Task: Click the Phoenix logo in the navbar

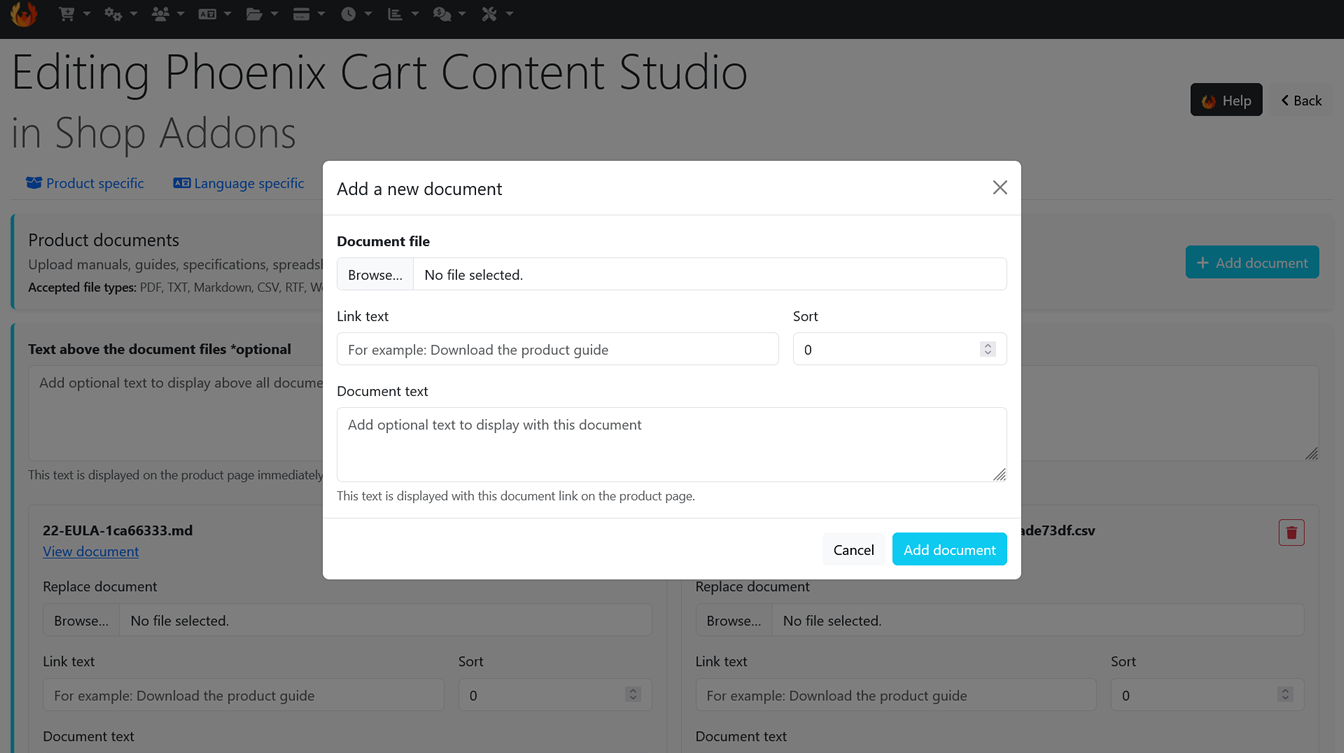Action: [x=23, y=14]
